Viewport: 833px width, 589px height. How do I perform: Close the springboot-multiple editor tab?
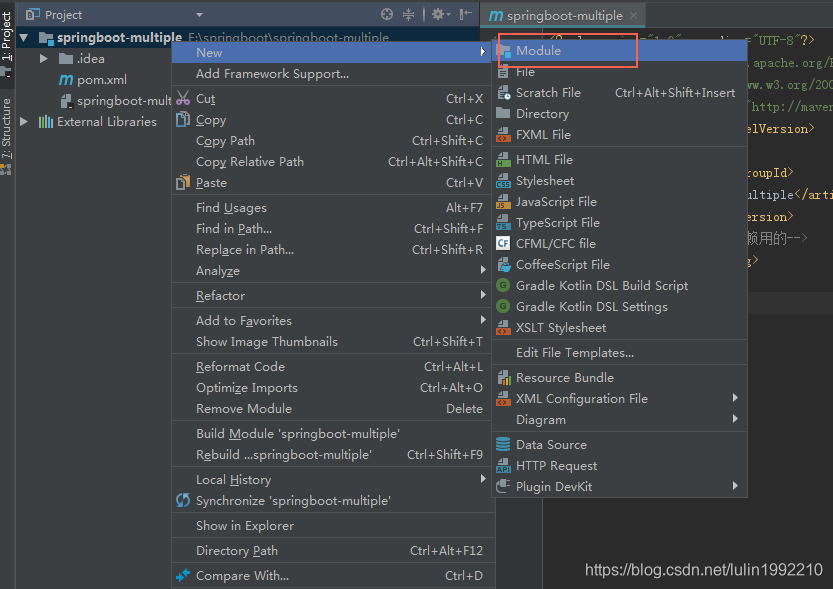(633, 16)
